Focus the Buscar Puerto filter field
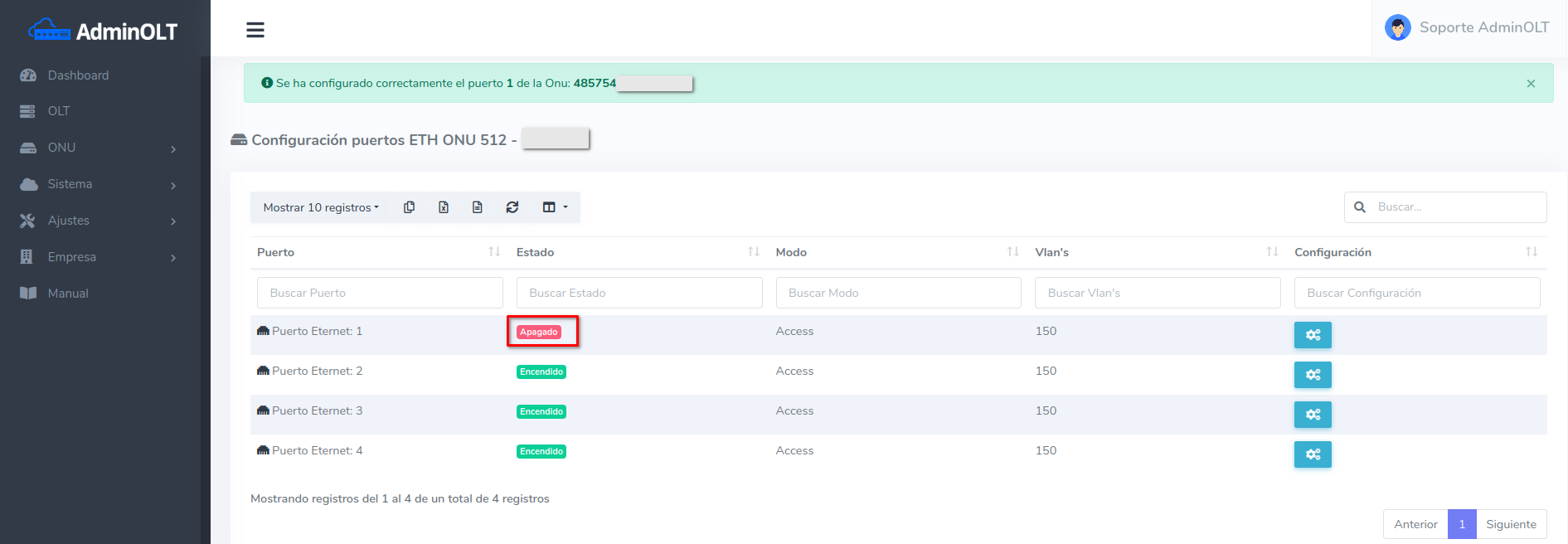Screen dimensions: 1568x544 coord(380,293)
